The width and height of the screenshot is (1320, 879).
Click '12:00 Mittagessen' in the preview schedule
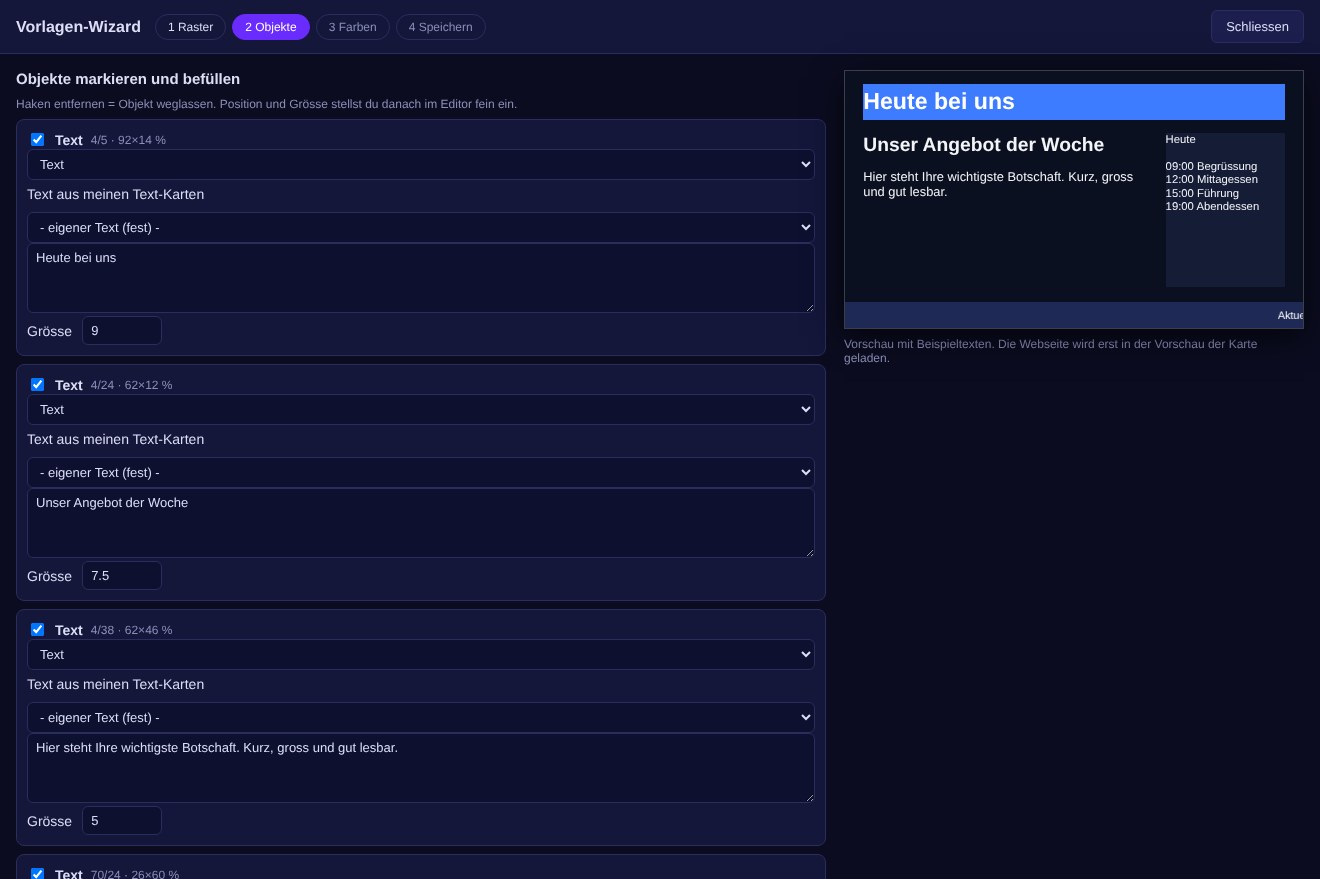click(x=1212, y=180)
